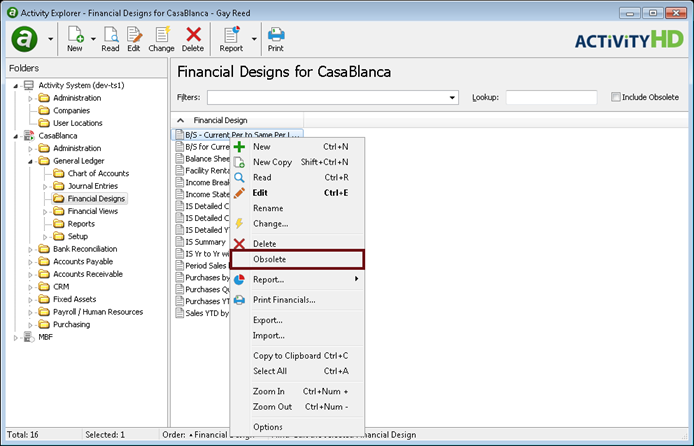Viewport: 694px width, 446px height.
Task: Open the Accounts Receivable folder
Action: (x=88, y=274)
